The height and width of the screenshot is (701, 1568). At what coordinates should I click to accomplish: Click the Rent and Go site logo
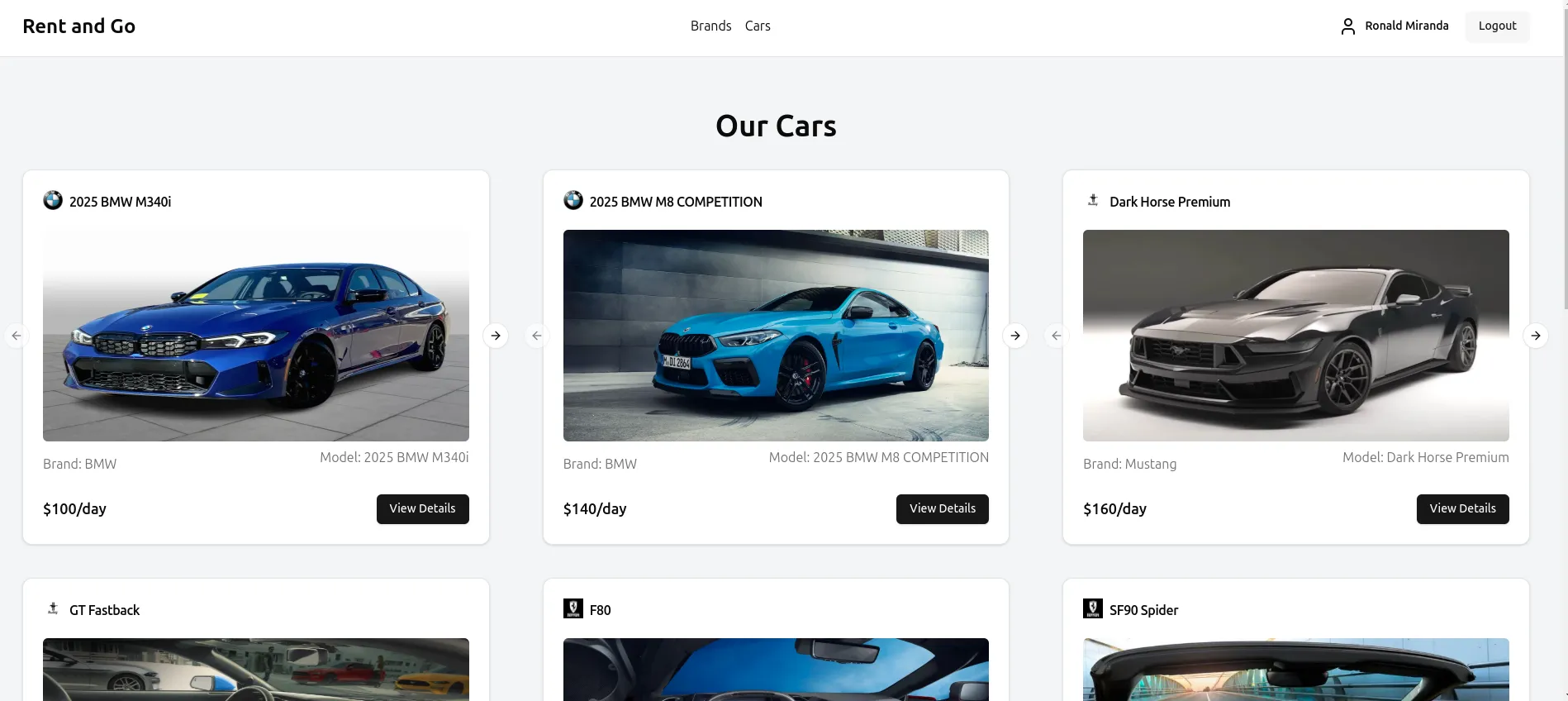[79, 26]
